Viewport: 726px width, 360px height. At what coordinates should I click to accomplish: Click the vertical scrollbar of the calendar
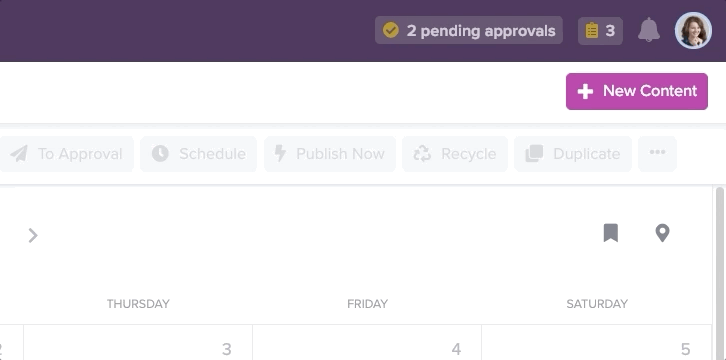pos(720,273)
